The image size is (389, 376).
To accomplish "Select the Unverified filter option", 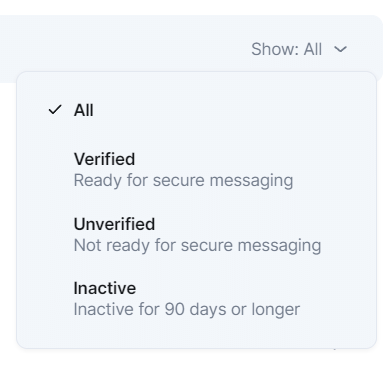I will (197, 235).
